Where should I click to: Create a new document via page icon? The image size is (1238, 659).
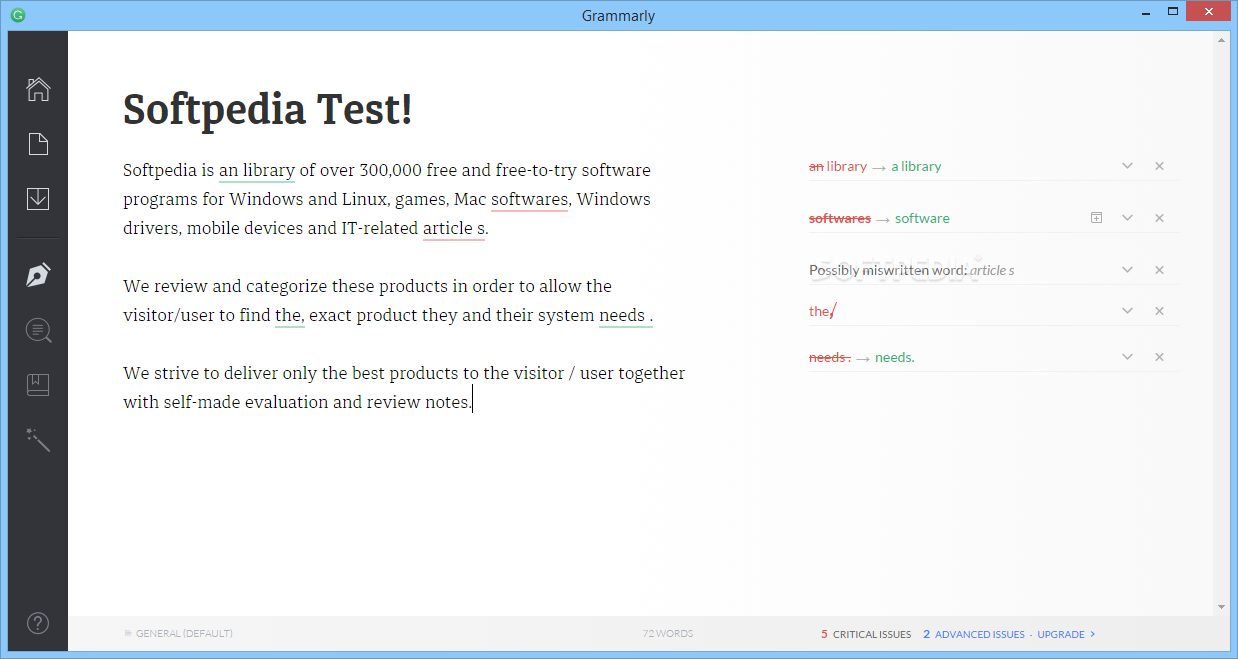point(38,144)
